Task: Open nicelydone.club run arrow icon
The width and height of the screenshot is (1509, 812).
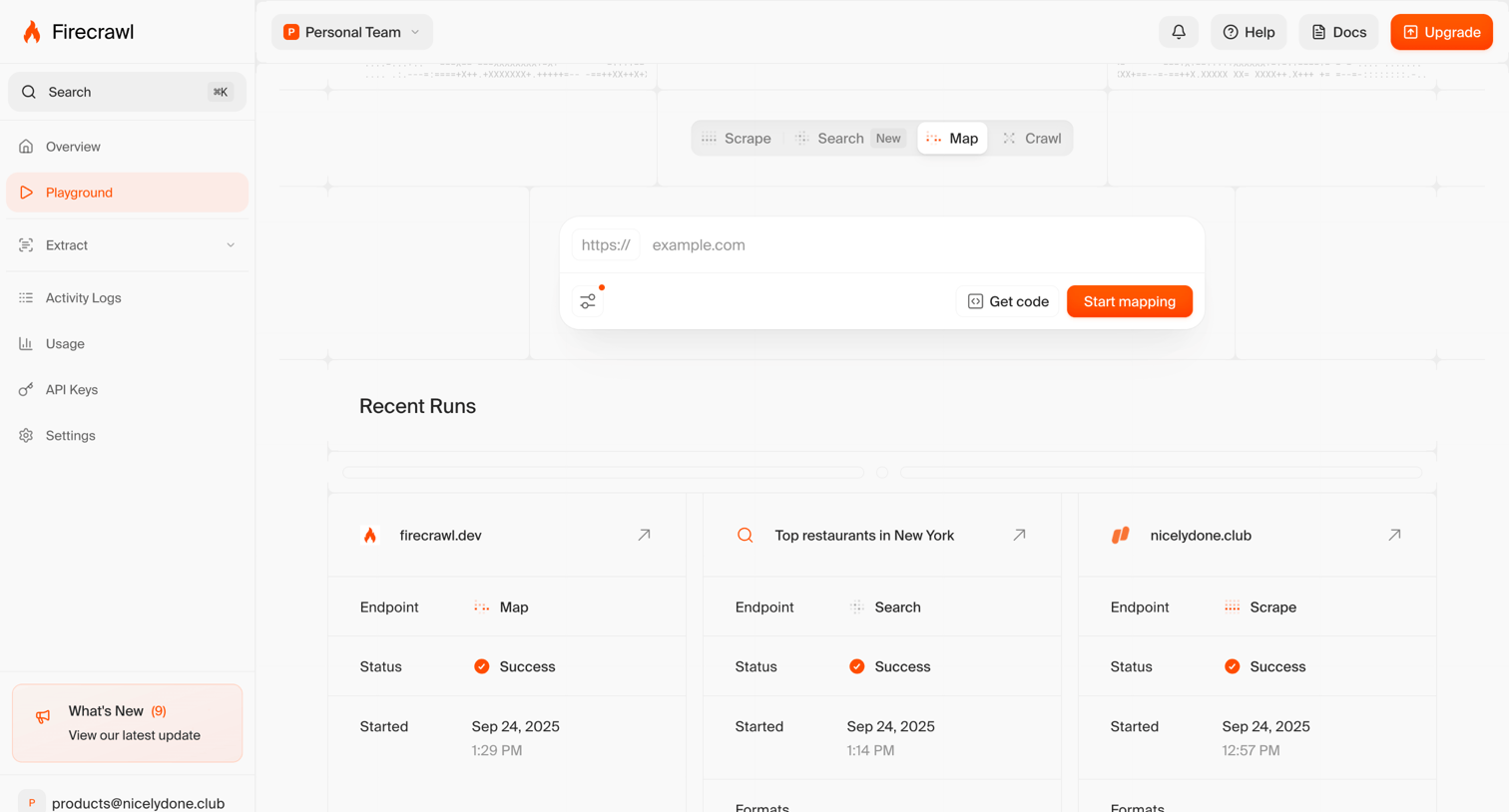Action: [x=1395, y=535]
